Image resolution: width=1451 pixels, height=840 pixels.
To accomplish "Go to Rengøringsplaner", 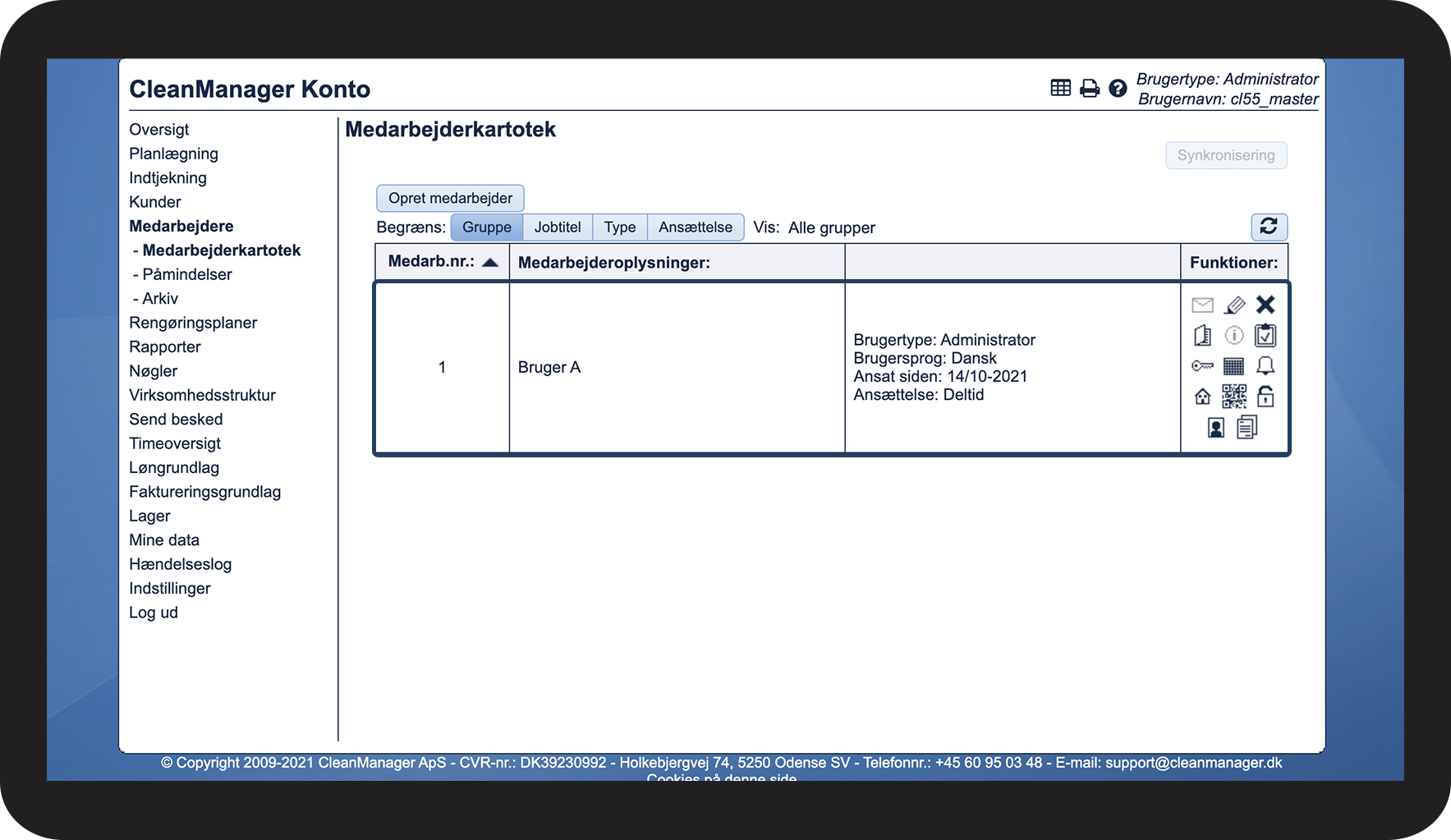I will point(193,323).
